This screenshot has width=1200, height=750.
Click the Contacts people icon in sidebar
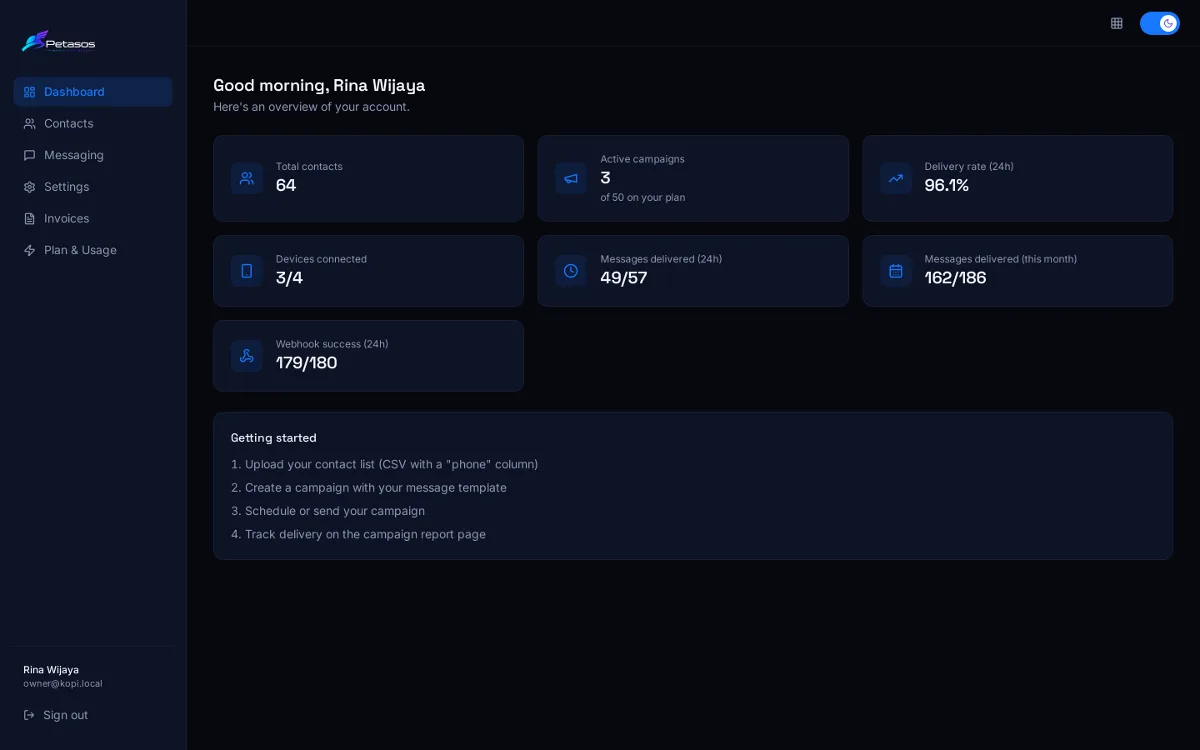tap(30, 124)
